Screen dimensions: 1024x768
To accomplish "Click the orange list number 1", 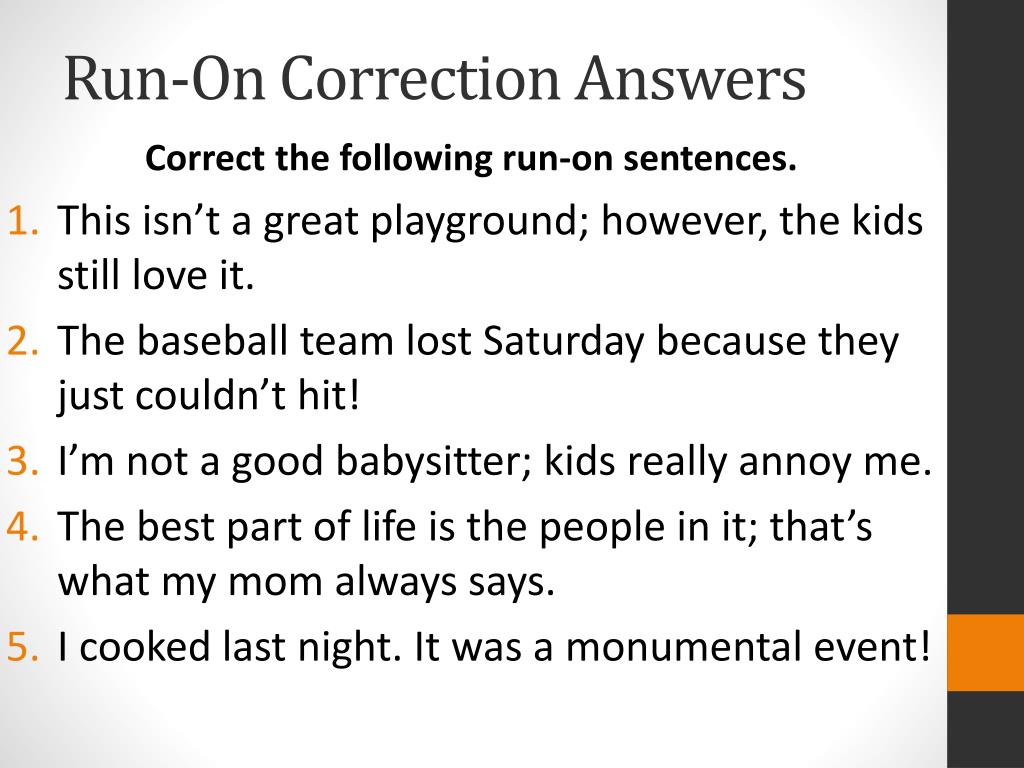I will (24, 220).
